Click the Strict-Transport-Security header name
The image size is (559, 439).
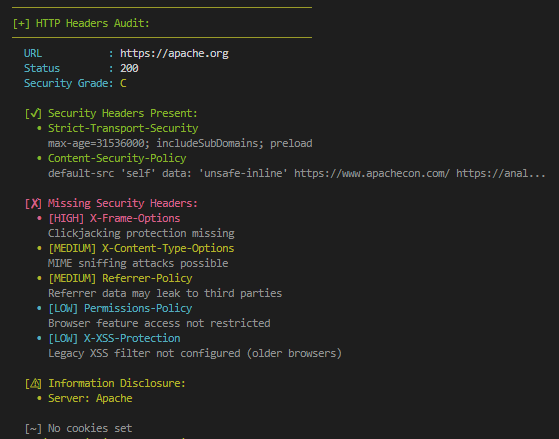[x=123, y=128]
